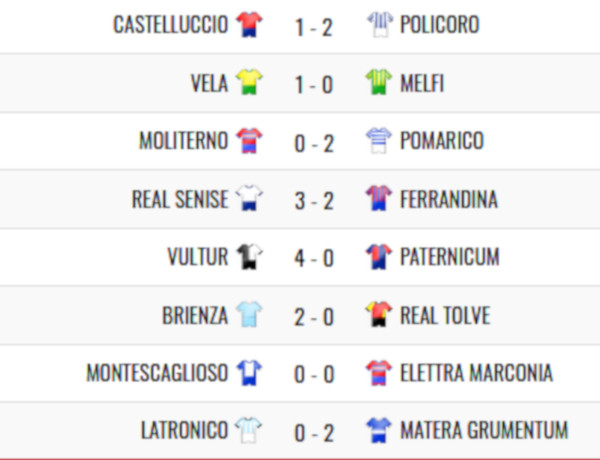This screenshot has height=460, width=600.
Task: Open the Brienza 2 - 0 match result
Action: (x=314, y=317)
